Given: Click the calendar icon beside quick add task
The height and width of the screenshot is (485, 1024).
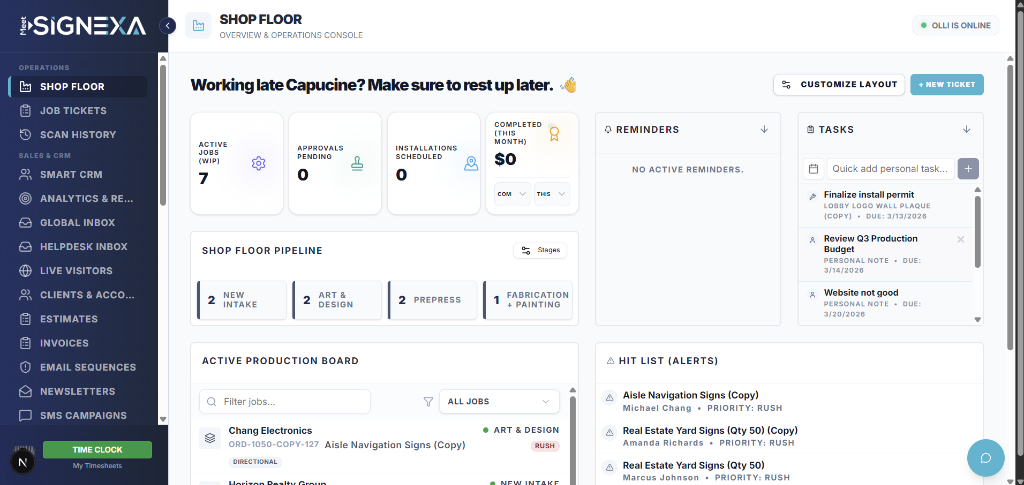Looking at the screenshot, I should (x=813, y=169).
